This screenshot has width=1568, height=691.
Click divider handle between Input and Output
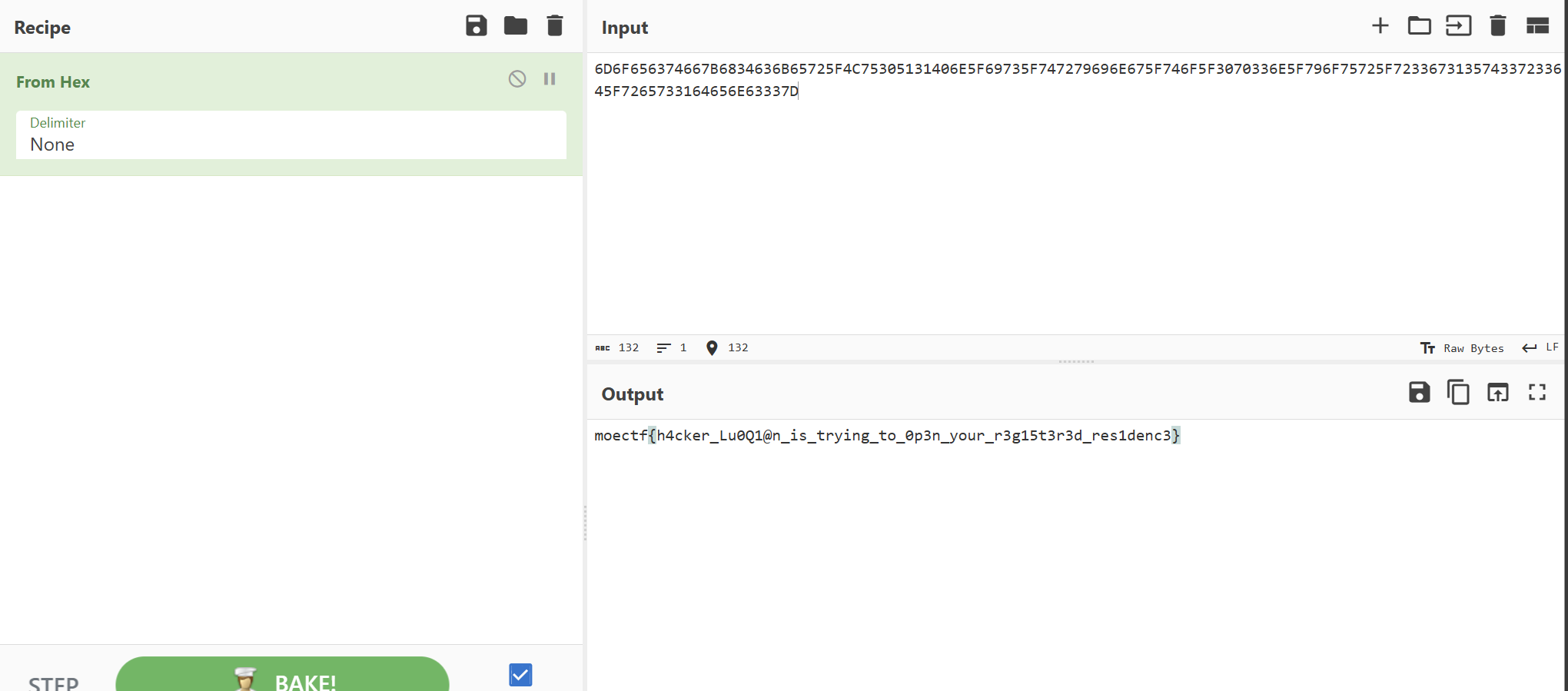pyautogui.click(x=1076, y=361)
